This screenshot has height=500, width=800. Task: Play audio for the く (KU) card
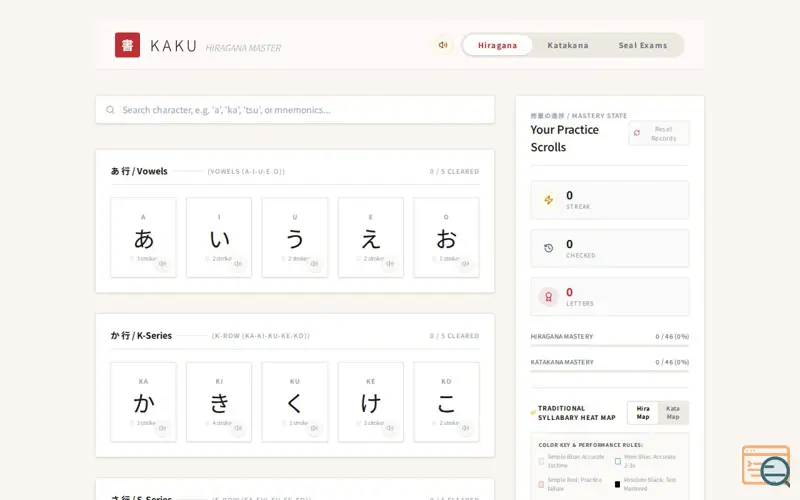tap(314, 428)
